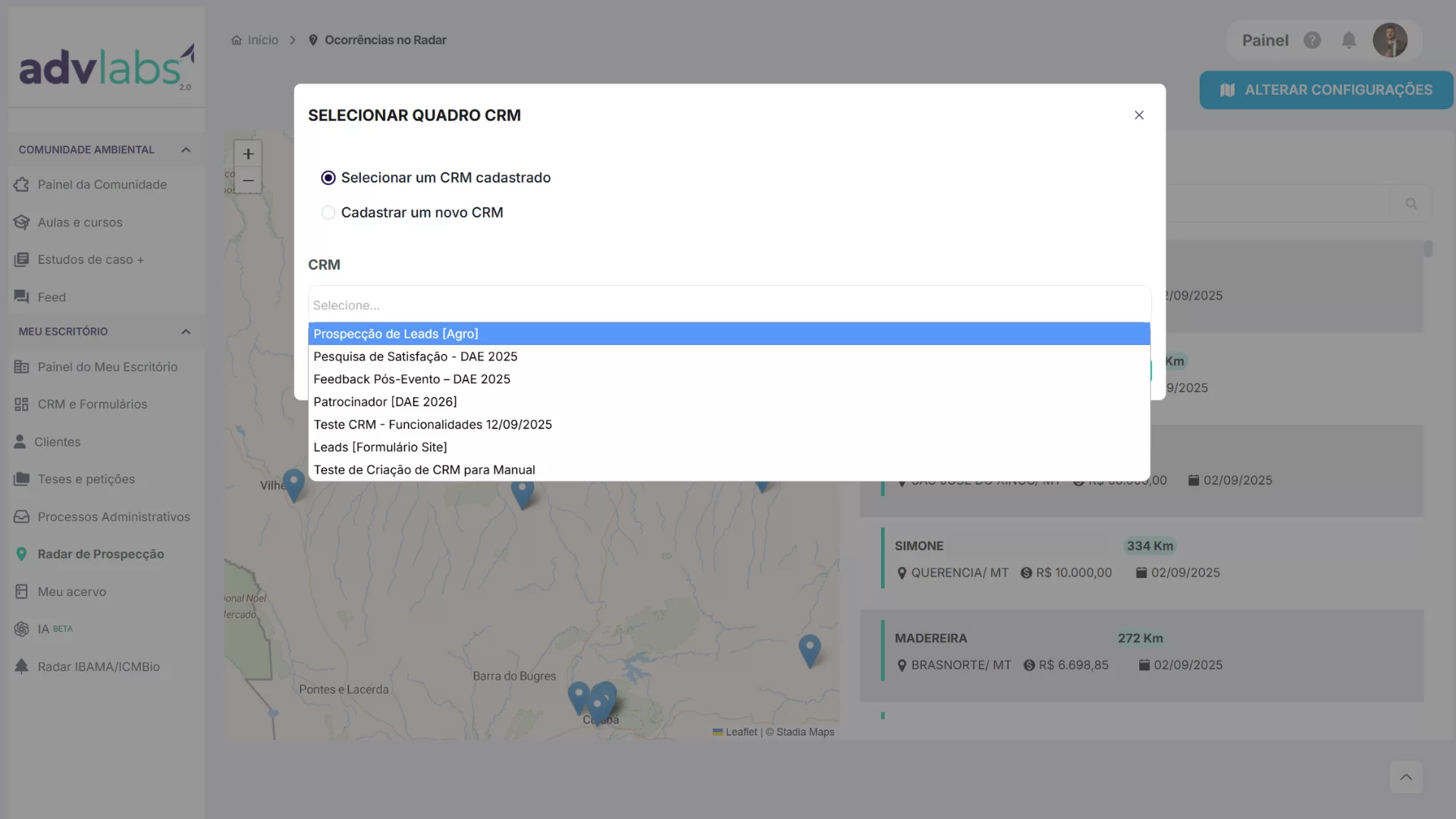Image resolution: width=1456 pixels, height=819 pixels.
Task: Go to Início breadcrumb link
Action: pos(262,40)
